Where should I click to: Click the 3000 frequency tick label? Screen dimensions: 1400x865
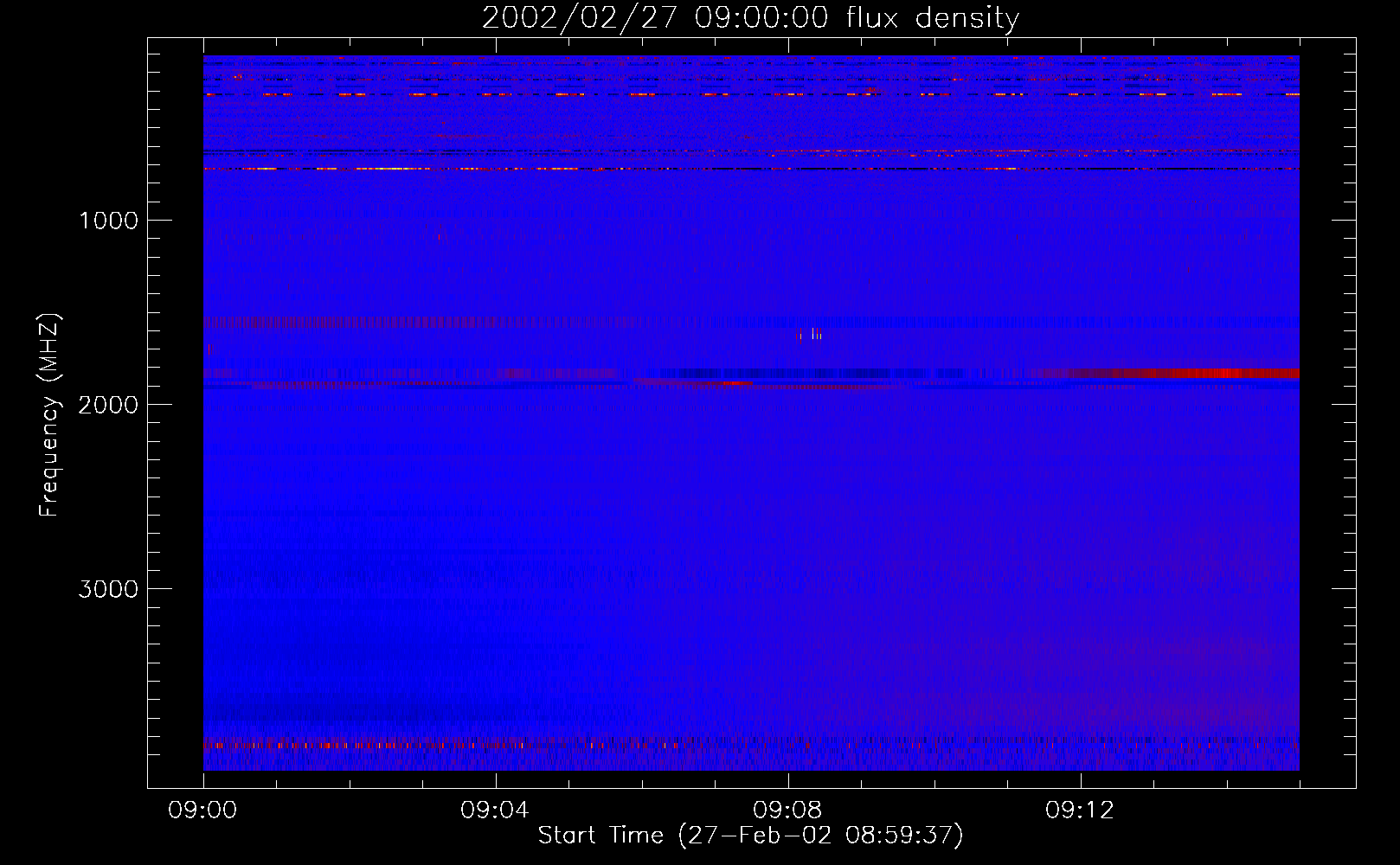(x=108, y=589)
